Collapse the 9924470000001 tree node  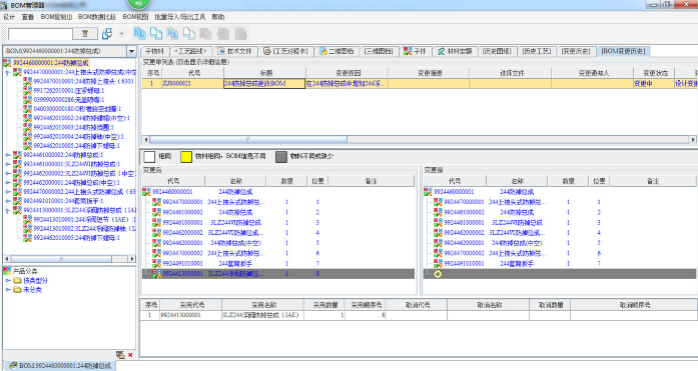click(8, 72)
